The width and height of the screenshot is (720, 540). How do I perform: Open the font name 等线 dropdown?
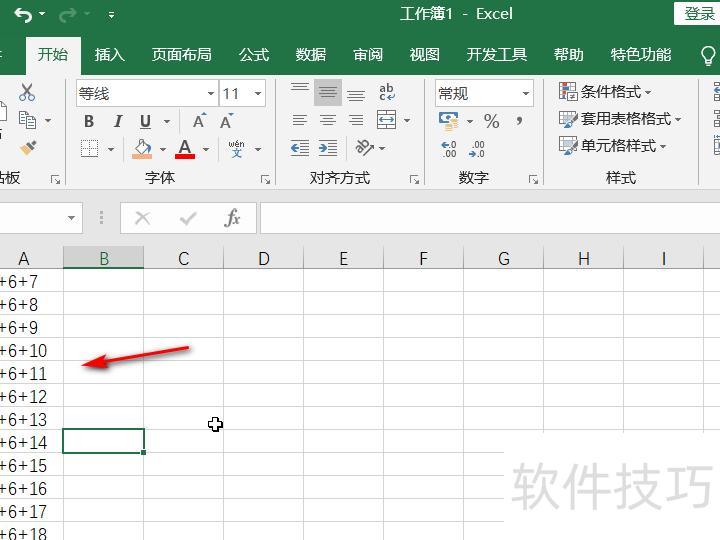click(211, 94)
